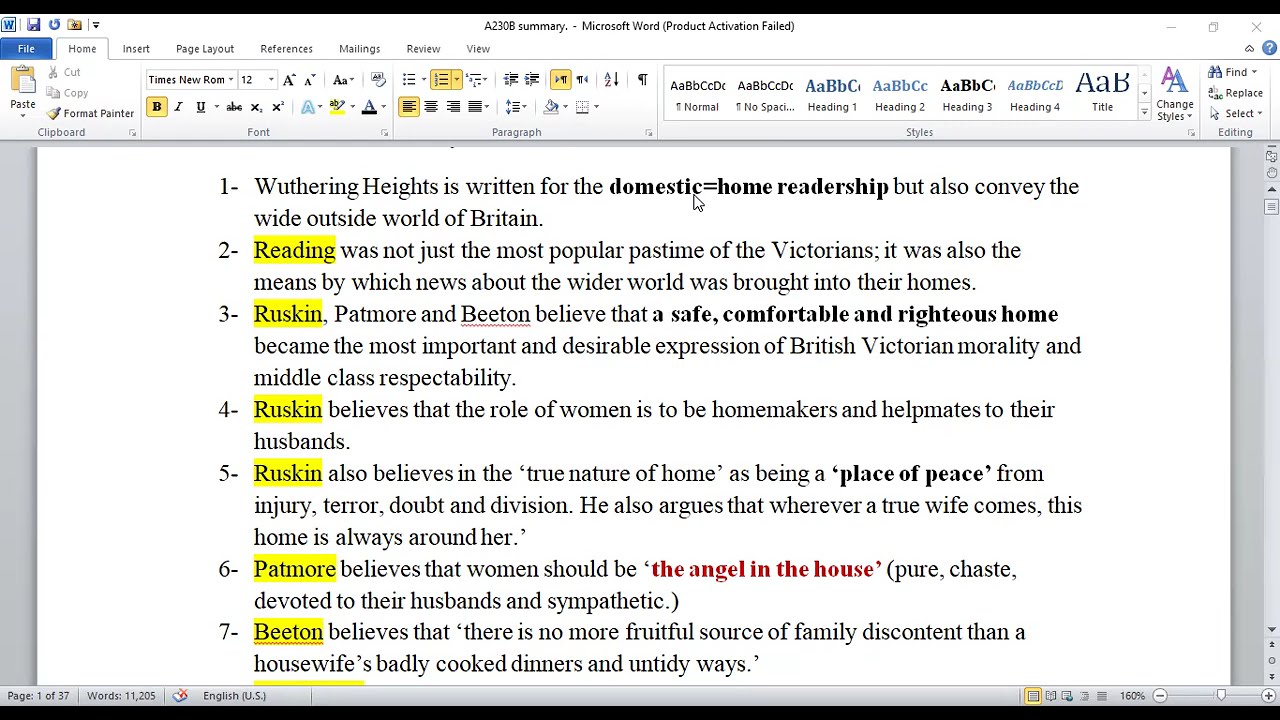Click the Multilevel List icon
This screenshot has height=720, width=1280.
[x=476, y=80]
